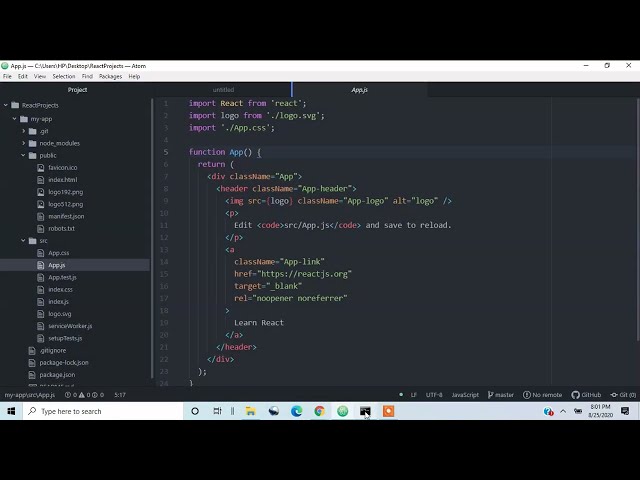Open App.css file

pos(58,253)
